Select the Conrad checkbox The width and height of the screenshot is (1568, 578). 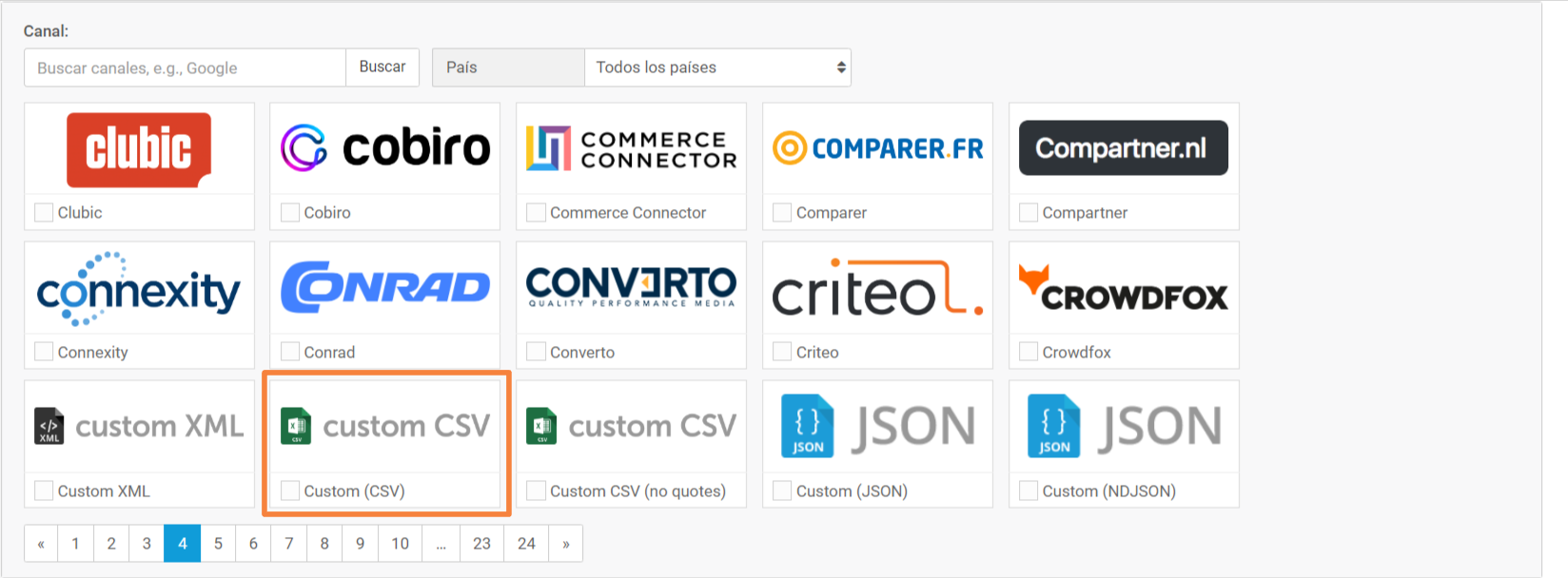tap(290, 352)
